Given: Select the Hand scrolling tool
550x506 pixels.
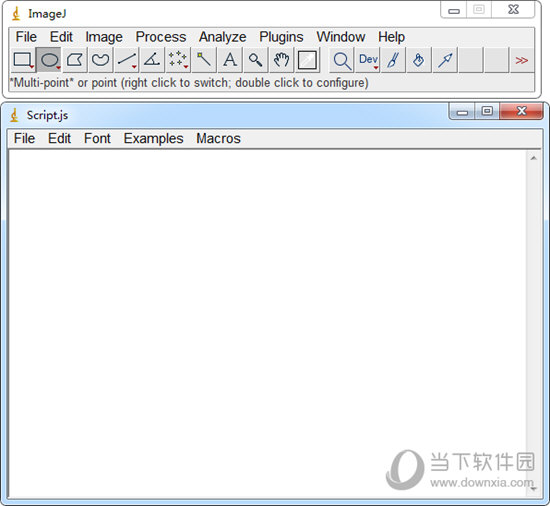Looking at the screenshot, I should [x=281, y=60].
